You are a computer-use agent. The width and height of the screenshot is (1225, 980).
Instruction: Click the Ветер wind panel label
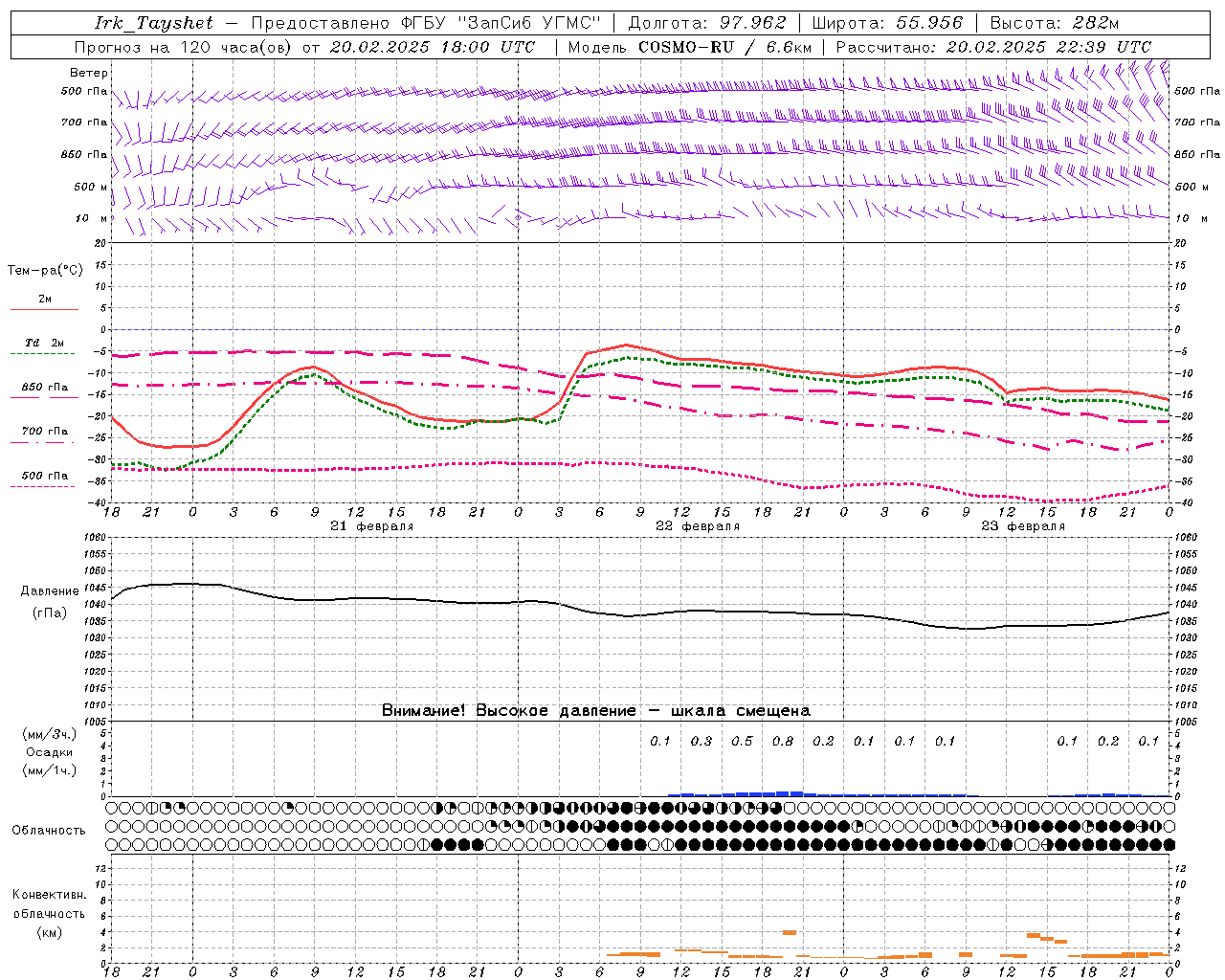[89, 73]
